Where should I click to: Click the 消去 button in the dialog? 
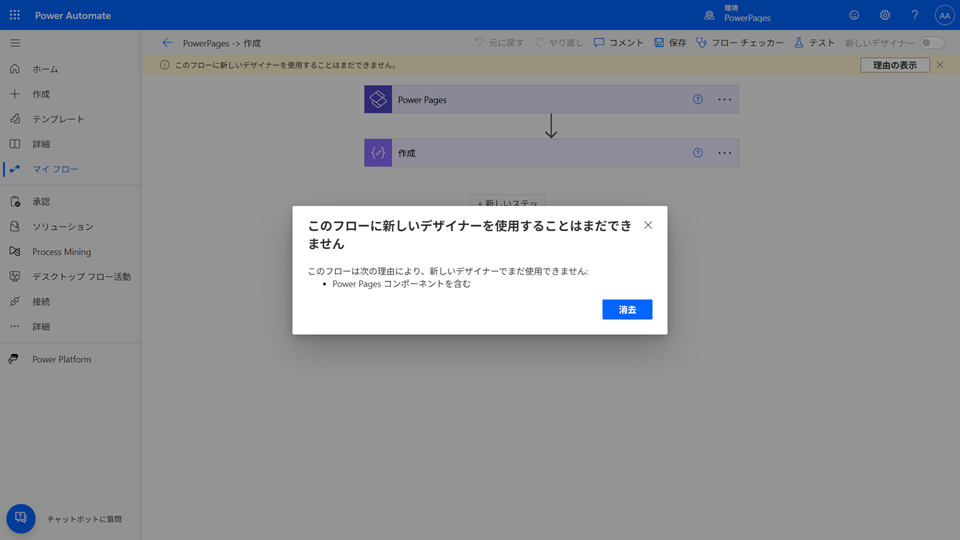tap(627, 310)
